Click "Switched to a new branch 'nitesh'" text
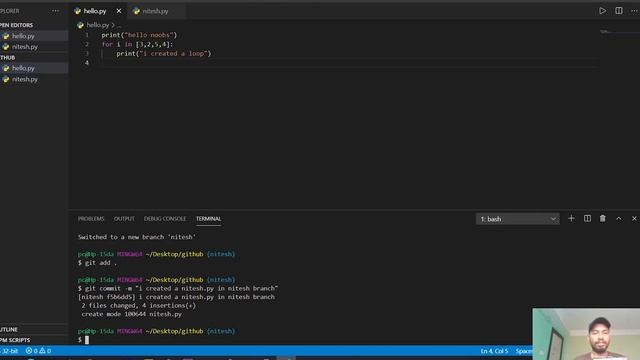Image resolution: width=640 pixels, height=360 pixels. [137, 237]
